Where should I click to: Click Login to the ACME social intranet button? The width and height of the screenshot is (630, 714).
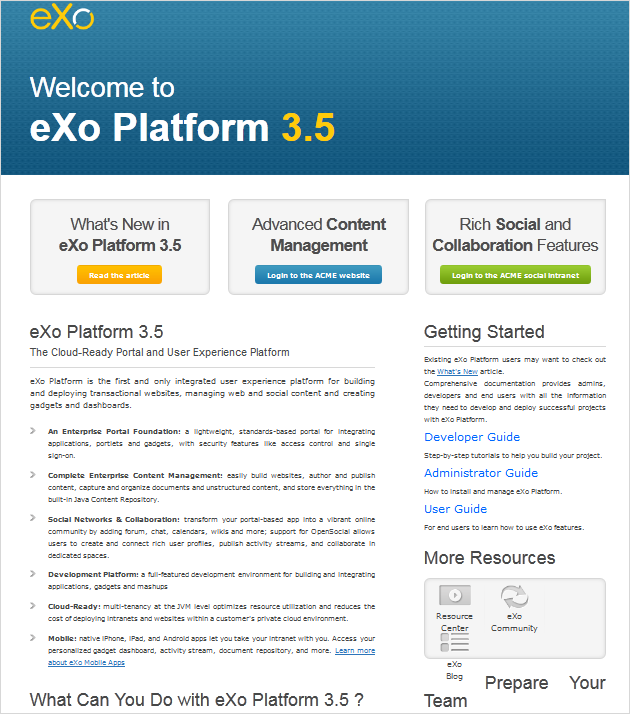515,275
